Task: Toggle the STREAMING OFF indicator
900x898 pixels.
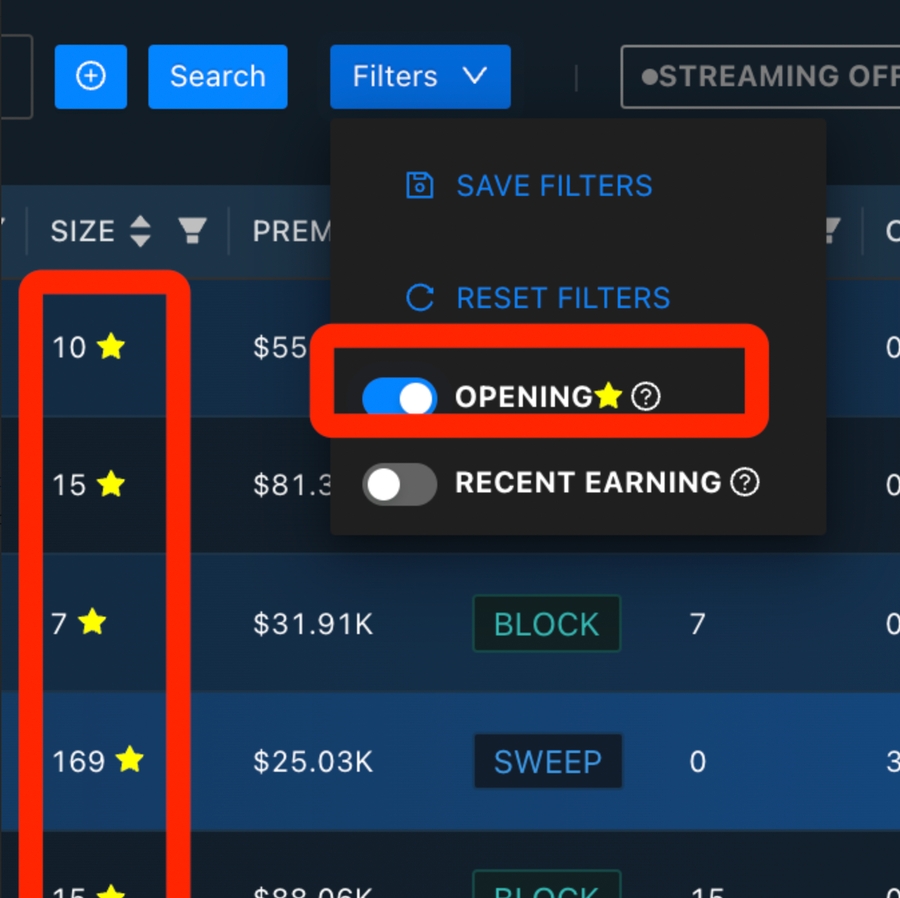Action: (x=760, y=77)
